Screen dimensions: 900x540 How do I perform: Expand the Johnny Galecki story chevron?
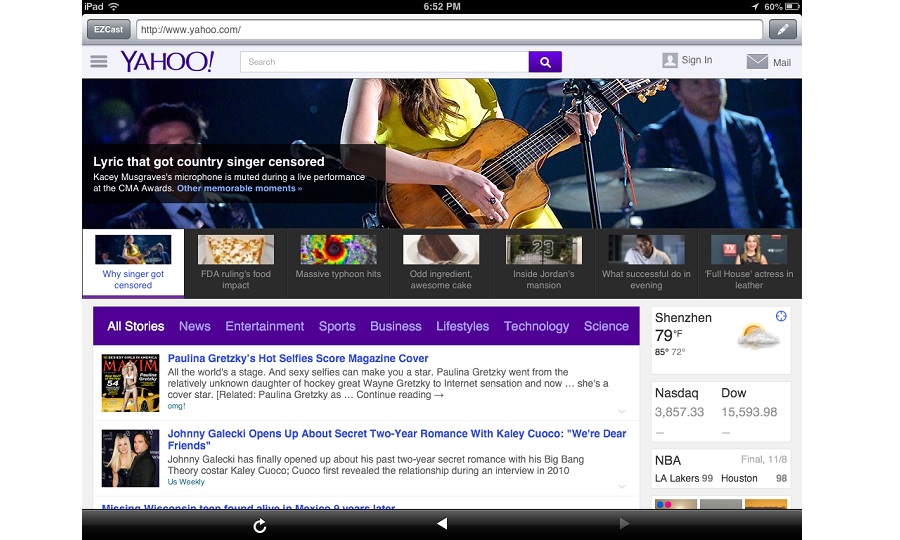[622, 487]
